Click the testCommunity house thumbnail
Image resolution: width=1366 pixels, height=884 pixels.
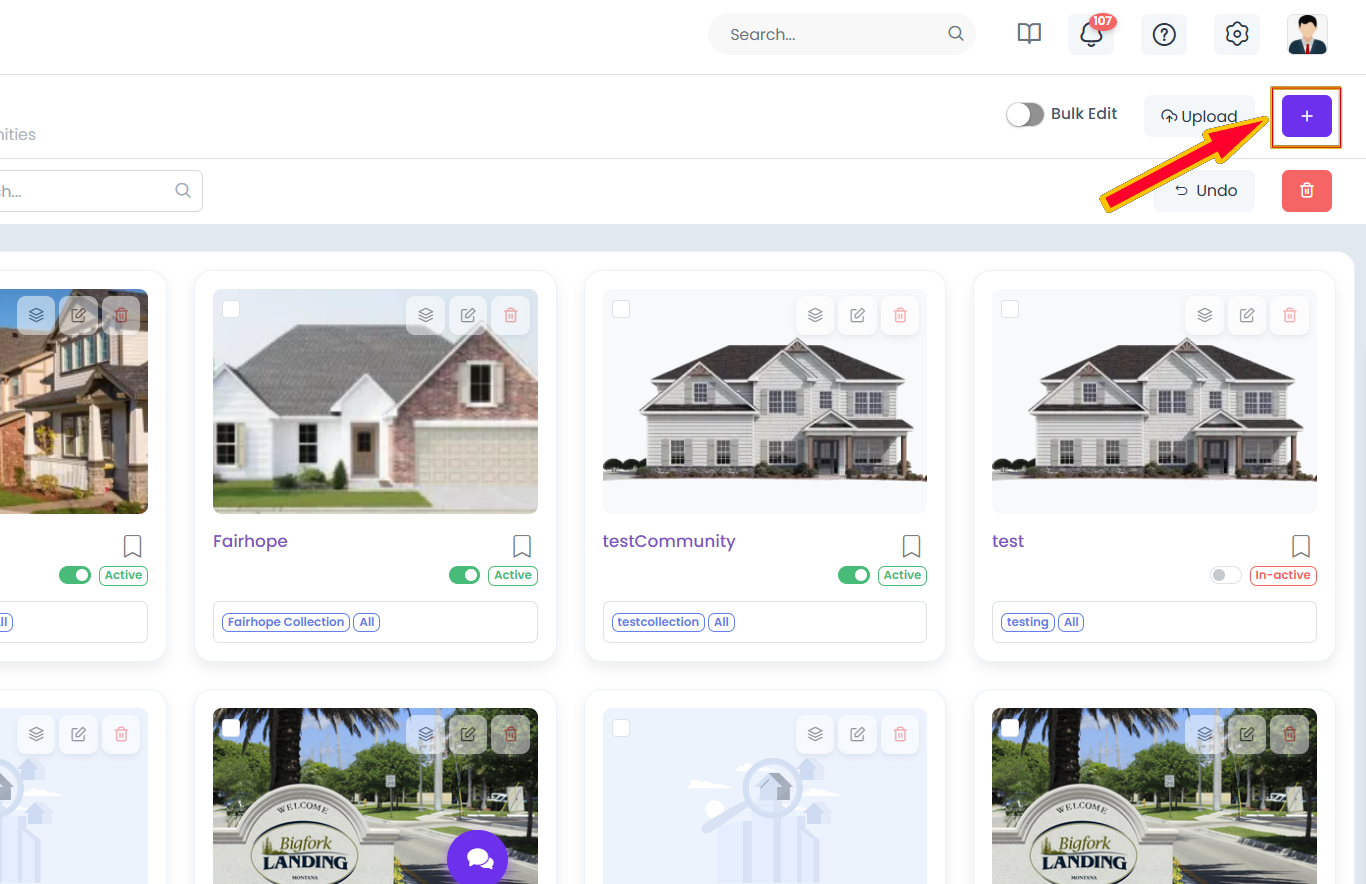click(x=765, y=402)
